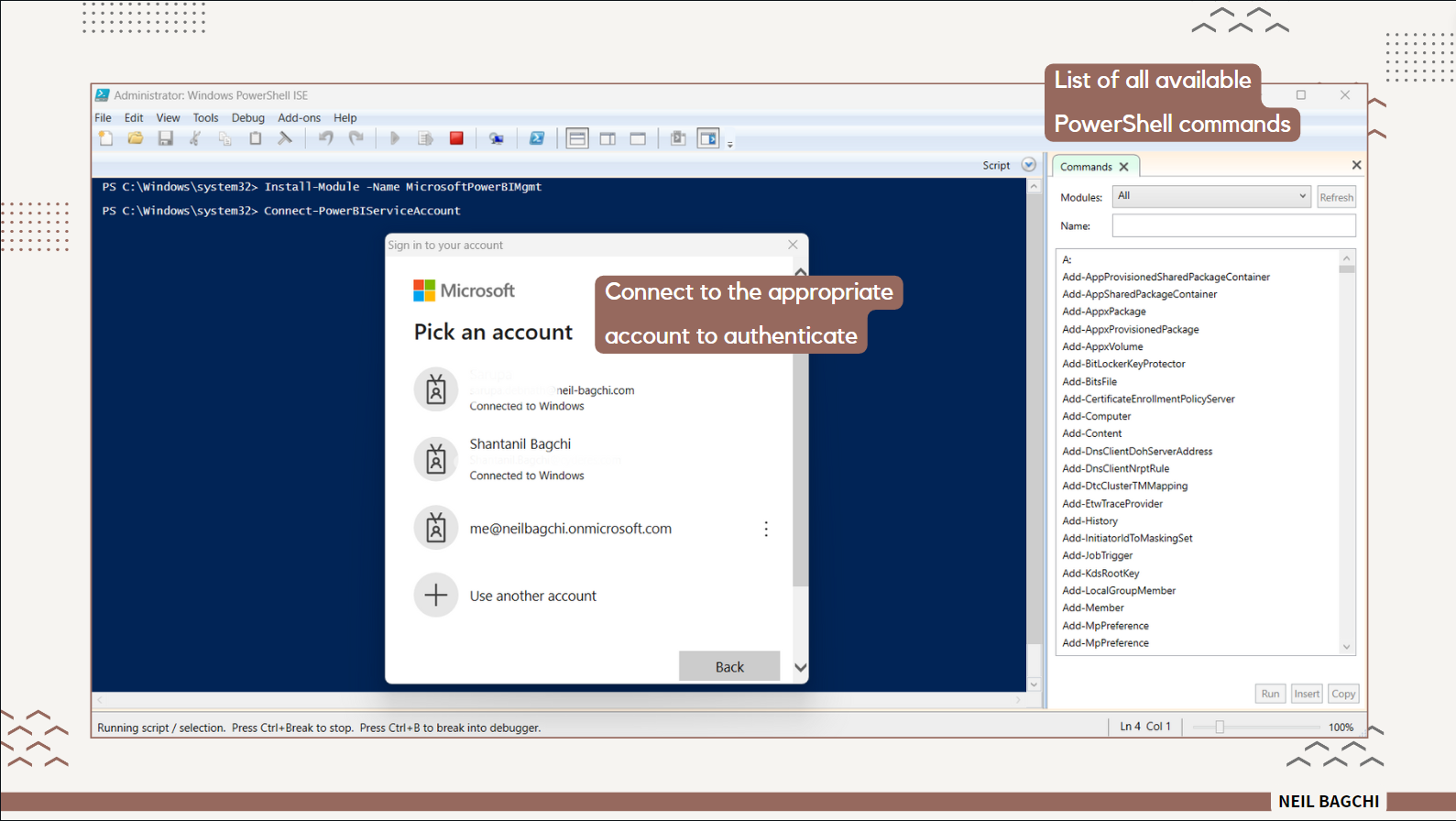1456x821 pixels.
Task: Cut selection using the scissors icon
Action: tap(195, 138)
